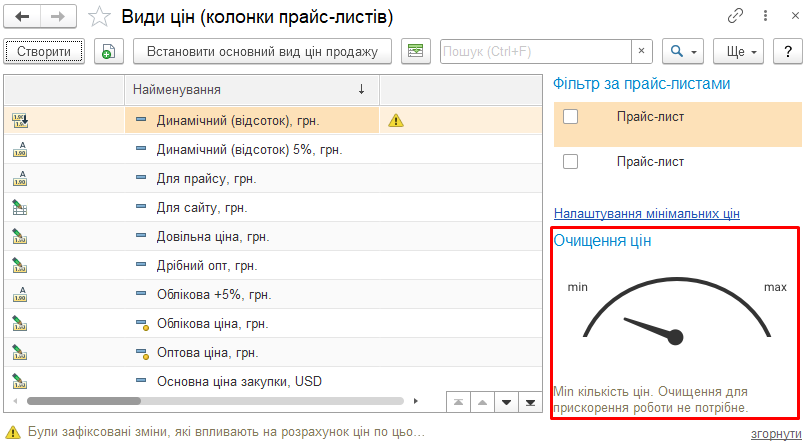The width and height of the screenshot is (810, 448).
Task: Select row Облікова ціна, грн.
Action: 273,323
